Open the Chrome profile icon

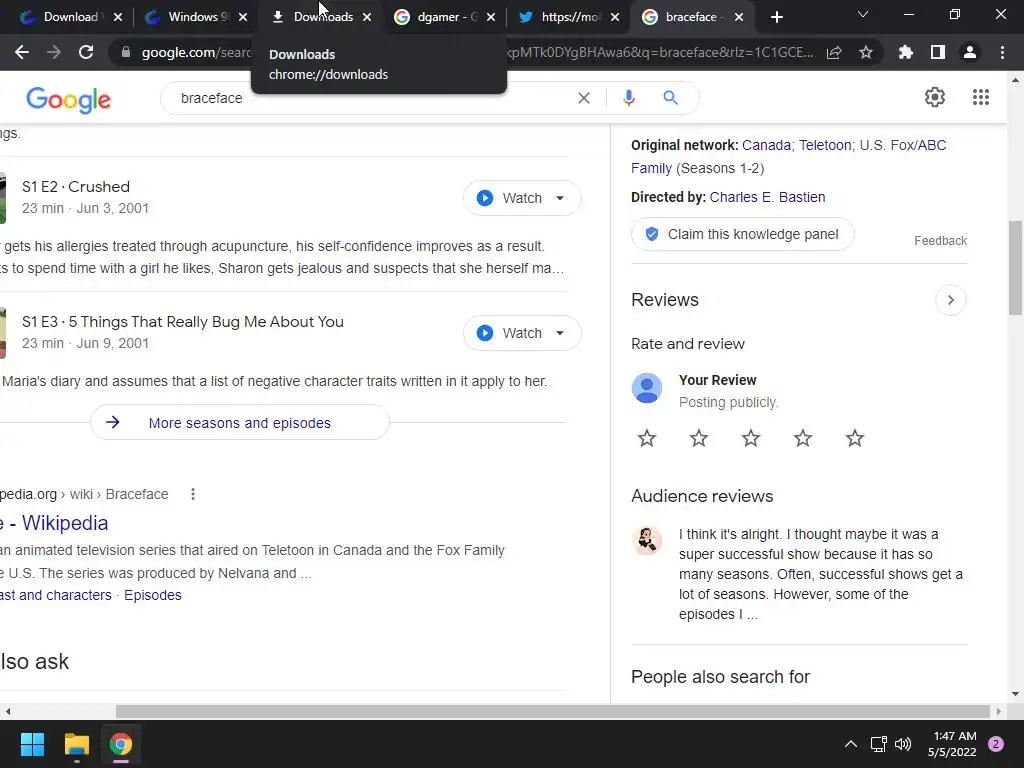click(970, 52)
